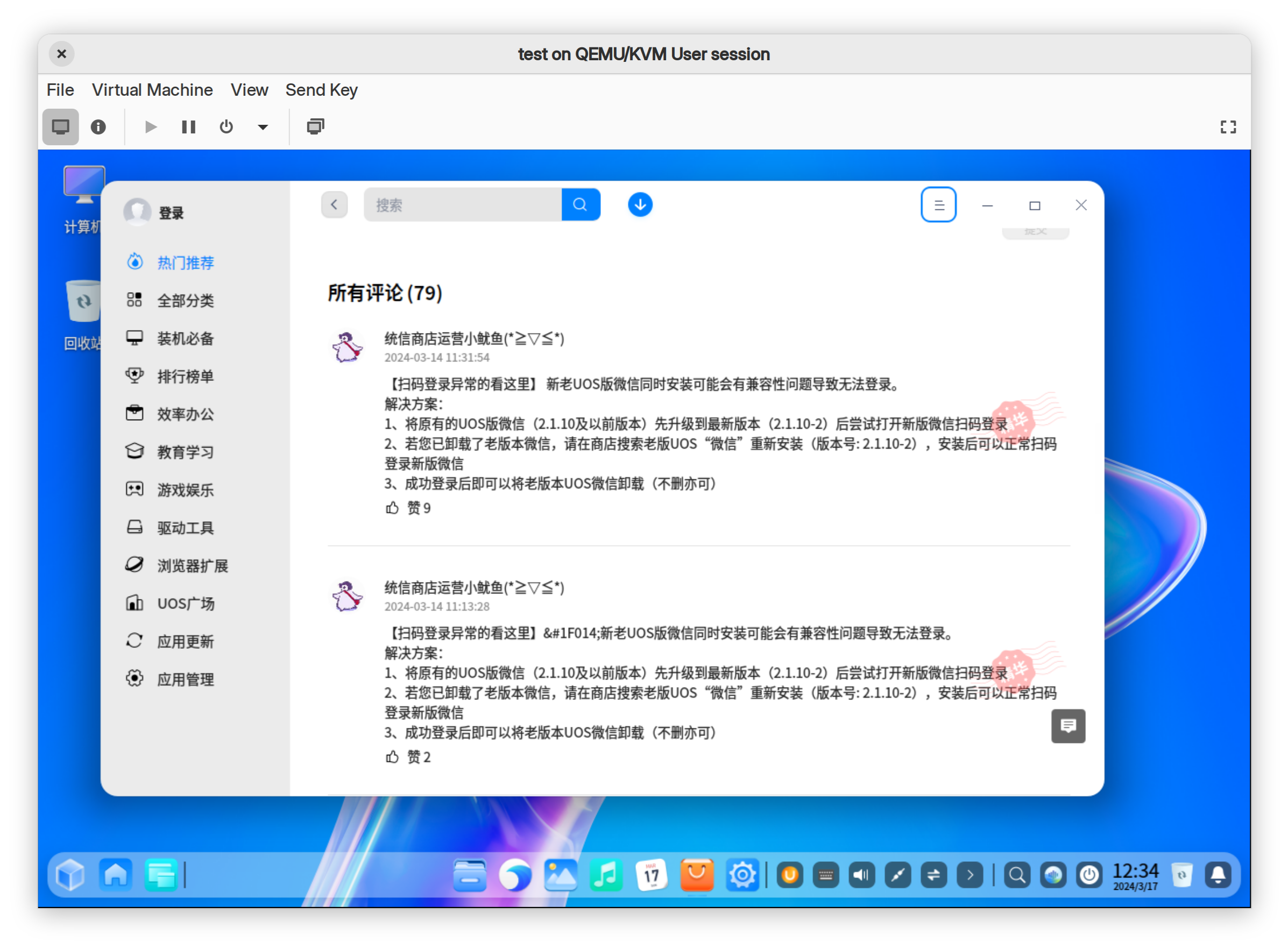Click the timestamp 2024-03-14 11:31:54
The width and height of the screenshot is (1288, 949).
click(437, 357)
